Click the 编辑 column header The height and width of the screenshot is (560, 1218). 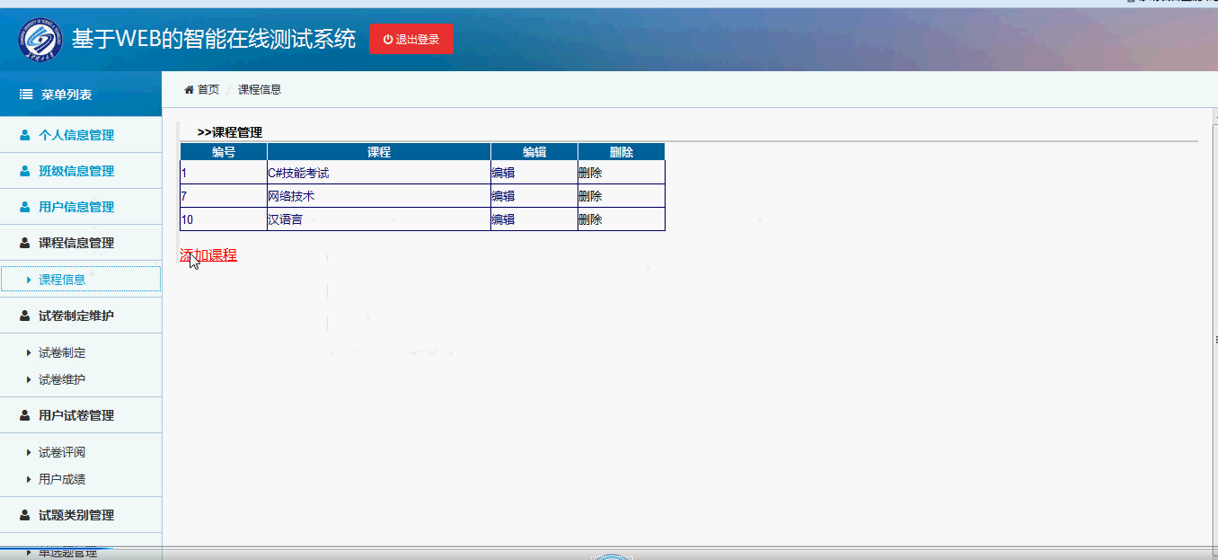click(534, 152)
